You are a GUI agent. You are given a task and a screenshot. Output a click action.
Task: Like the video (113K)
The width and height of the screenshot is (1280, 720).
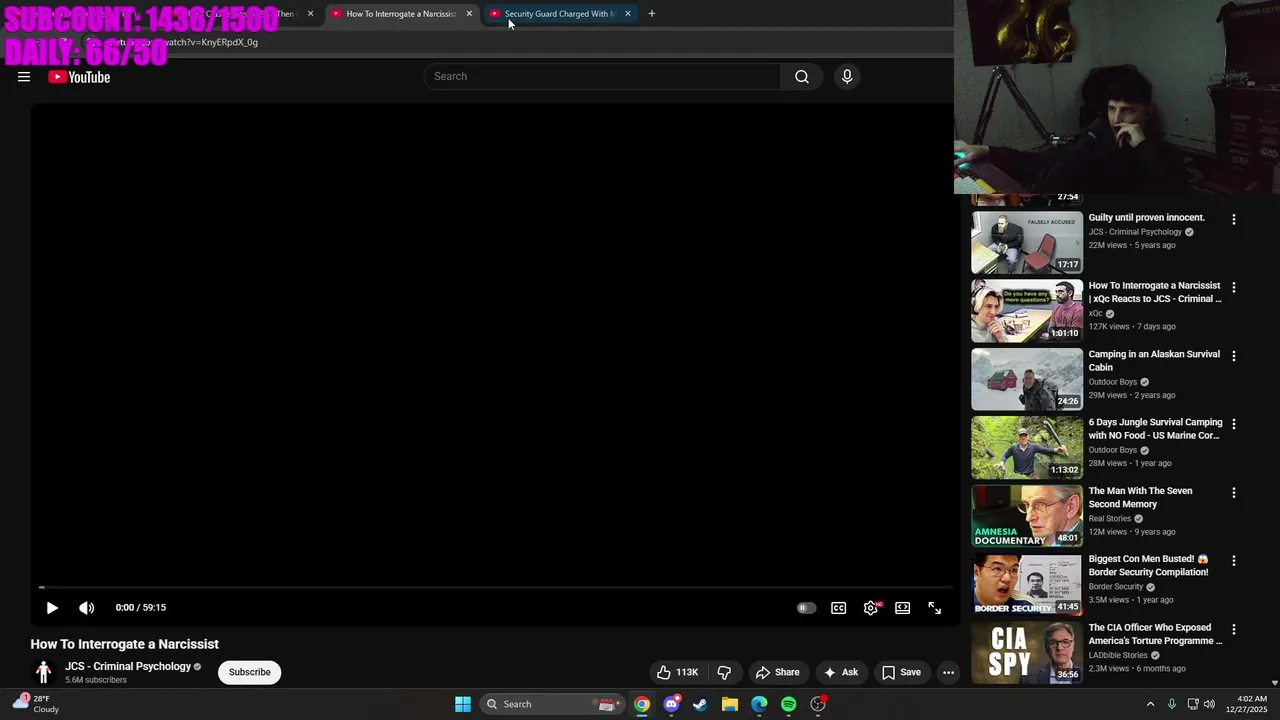(677, 672)
